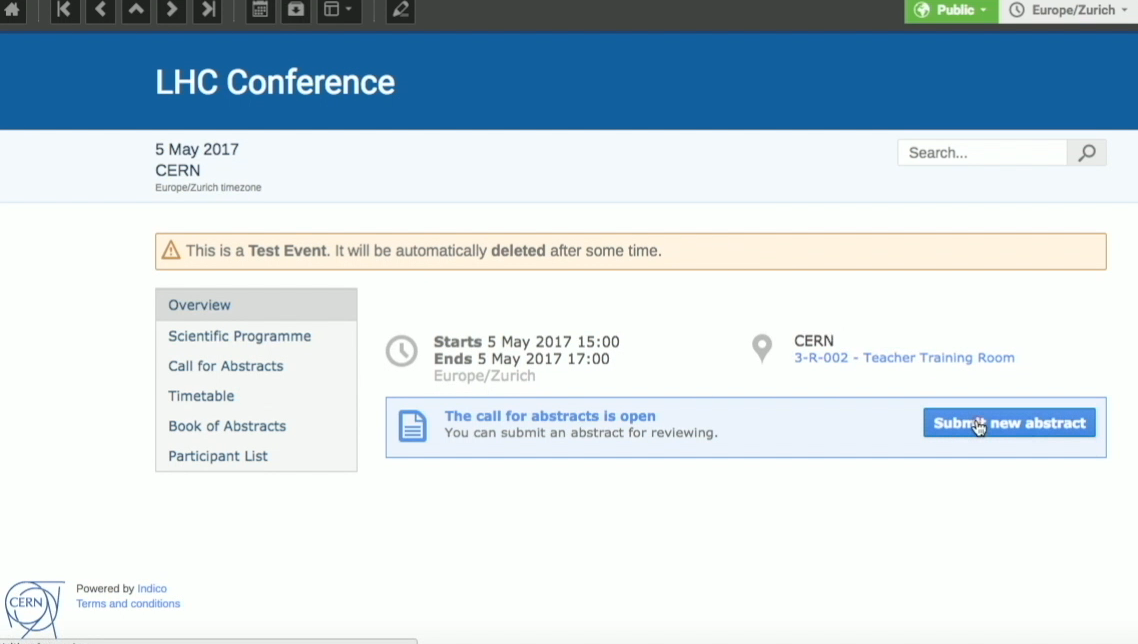
Task: Open the download material package icon
Action: click(296, 10)
